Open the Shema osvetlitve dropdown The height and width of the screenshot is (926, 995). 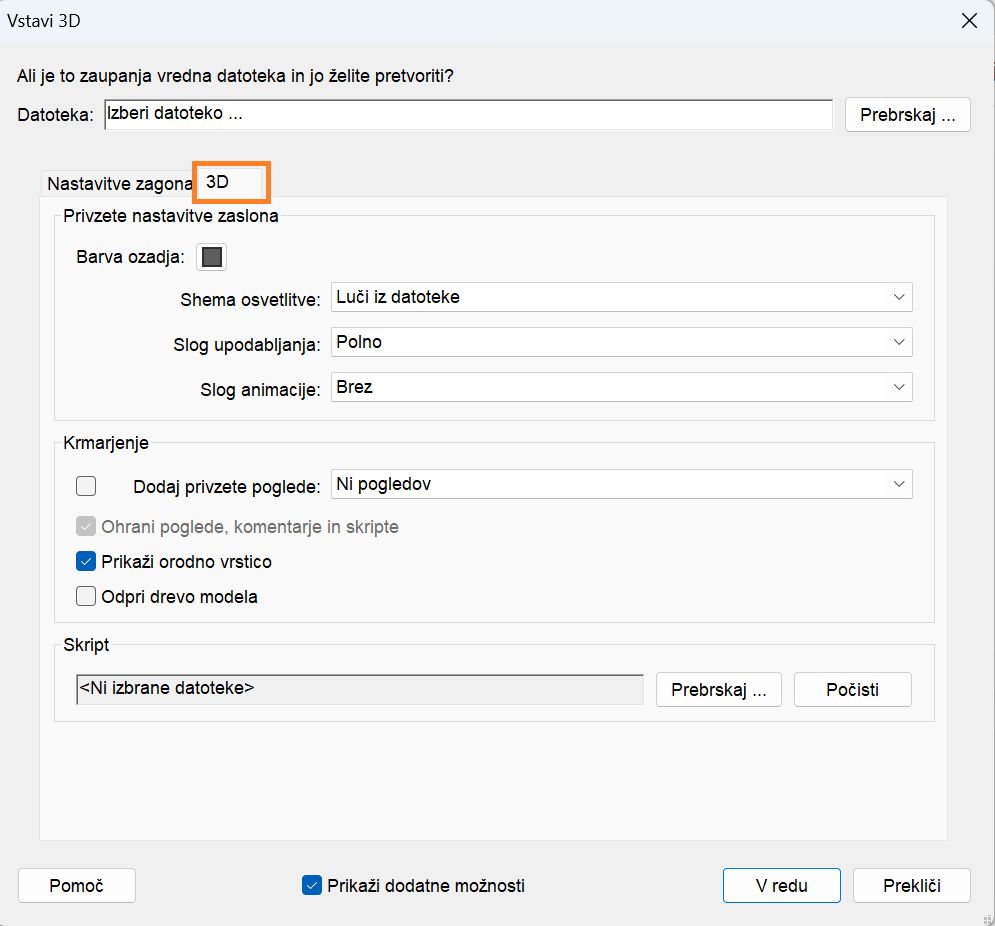621,297
